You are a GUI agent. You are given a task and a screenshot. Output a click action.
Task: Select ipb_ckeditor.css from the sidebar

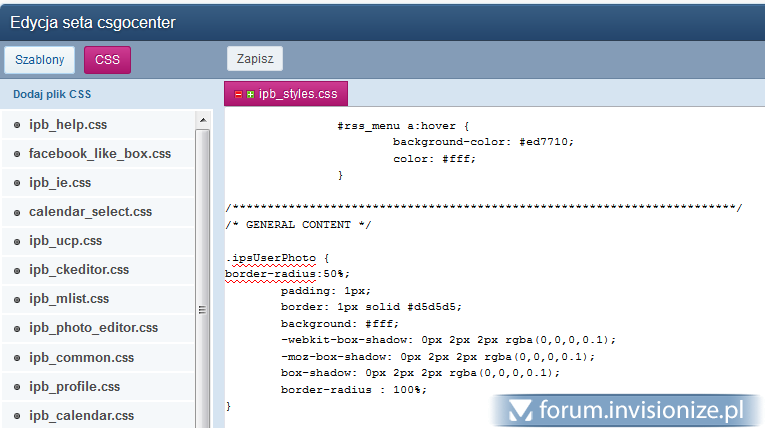coord(79,270)
